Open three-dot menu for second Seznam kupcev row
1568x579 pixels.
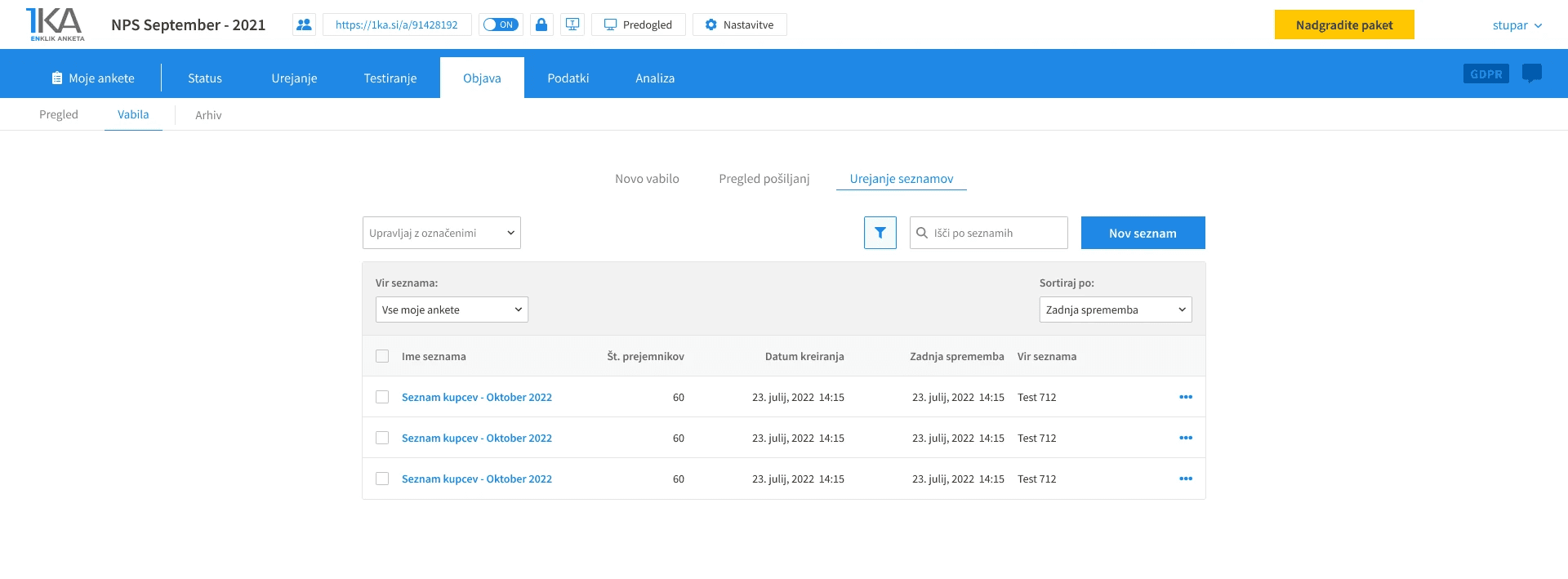click(x=1186, y=438)
